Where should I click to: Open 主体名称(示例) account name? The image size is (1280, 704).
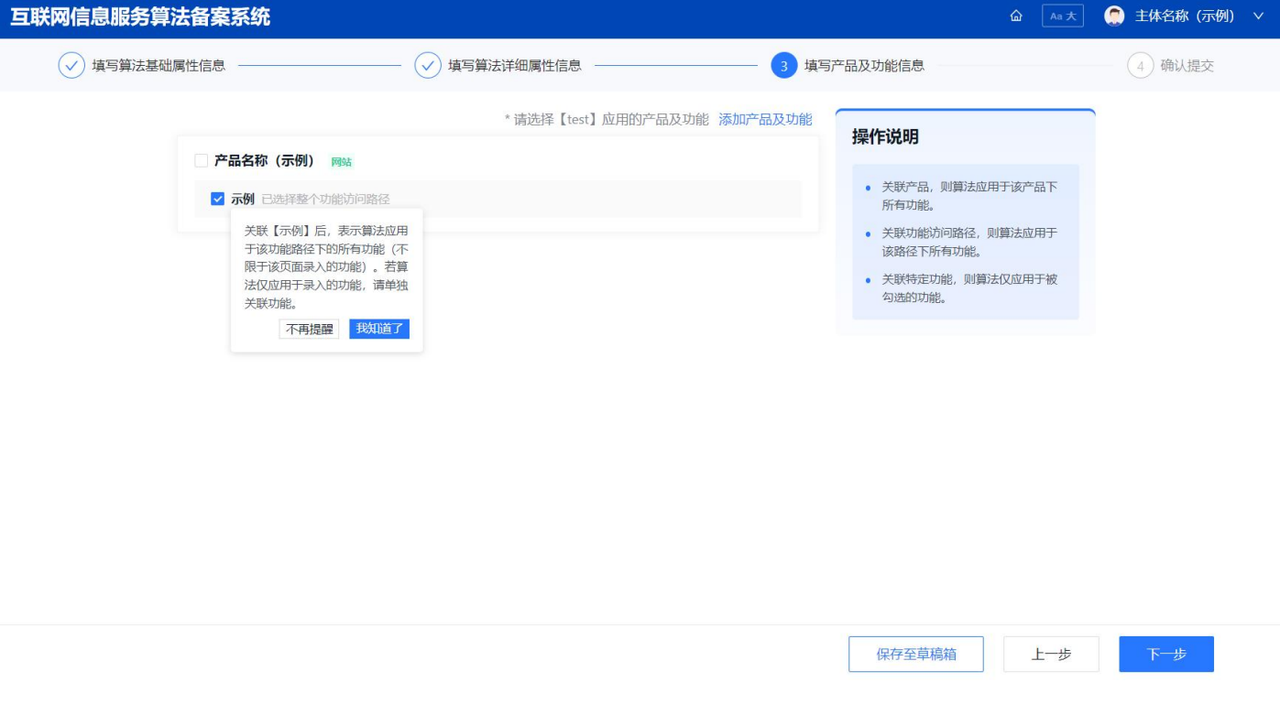[1184, 16]
